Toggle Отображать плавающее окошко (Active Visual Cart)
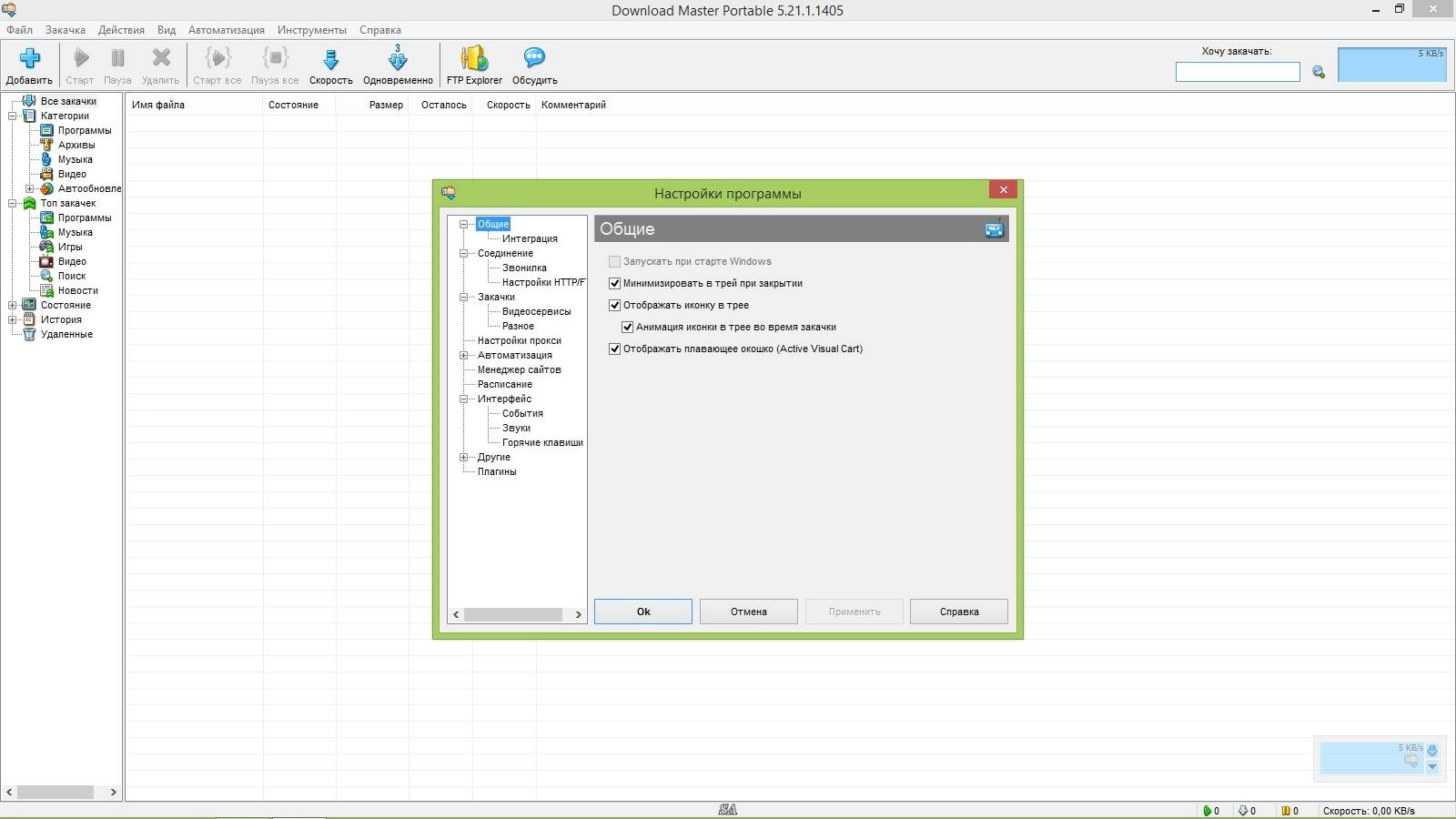Viewport: 1456px width, 819px height. pyautogui.click(x=614, y=349)
